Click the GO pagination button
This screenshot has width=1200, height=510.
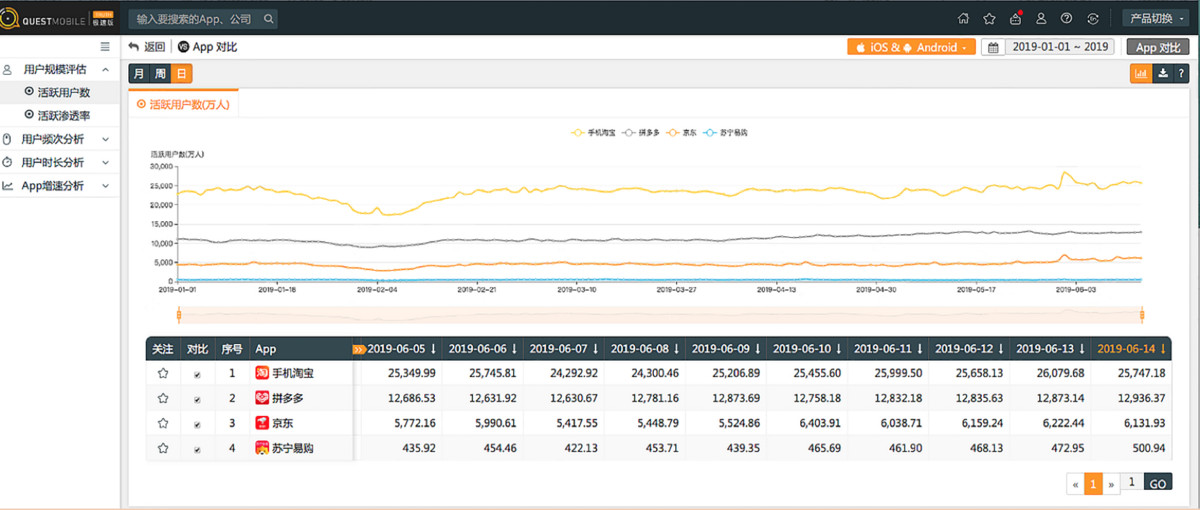(x=1157, y=483)
